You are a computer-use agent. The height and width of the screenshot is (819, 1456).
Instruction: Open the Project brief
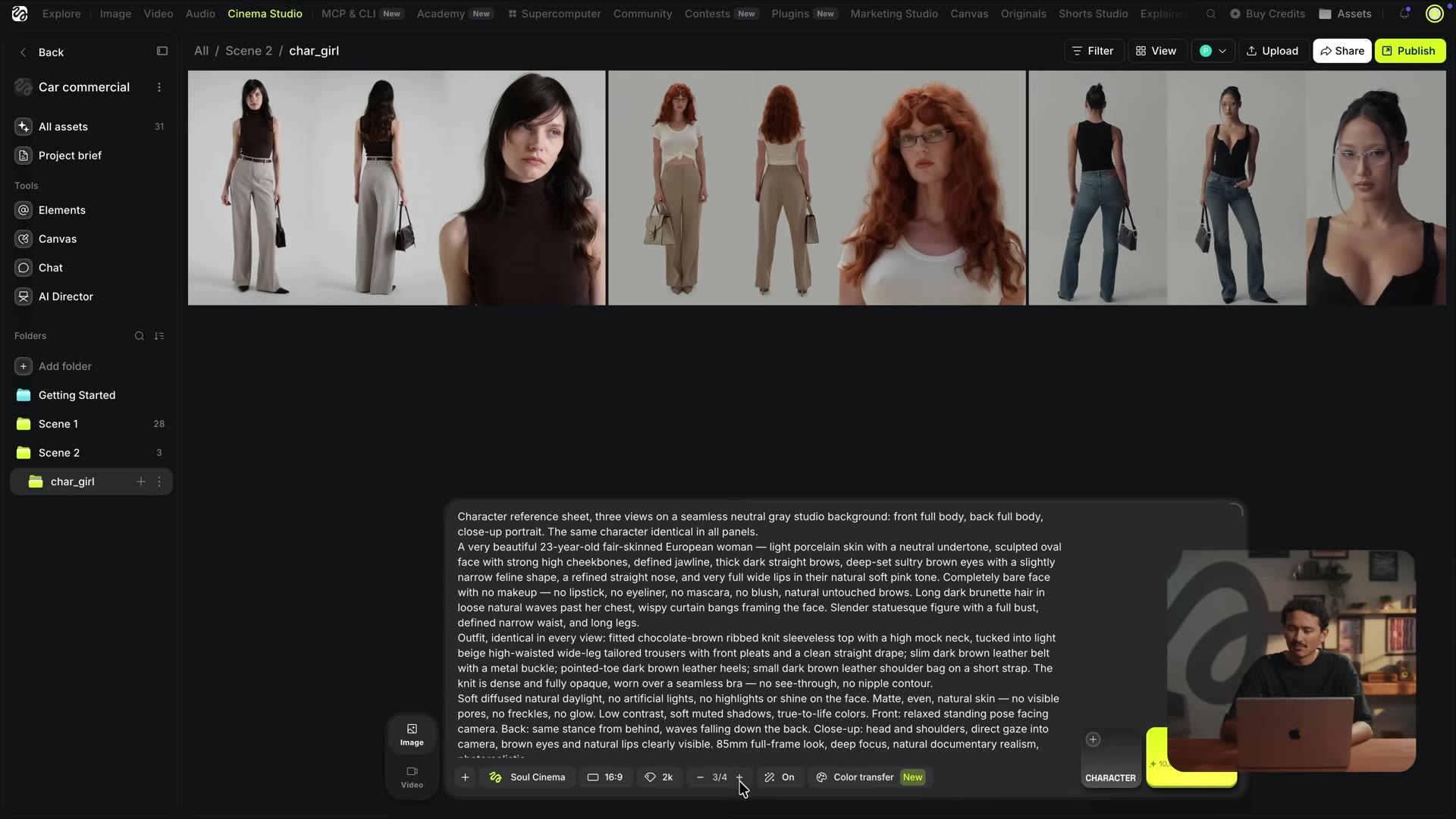[x=91, y=155]
